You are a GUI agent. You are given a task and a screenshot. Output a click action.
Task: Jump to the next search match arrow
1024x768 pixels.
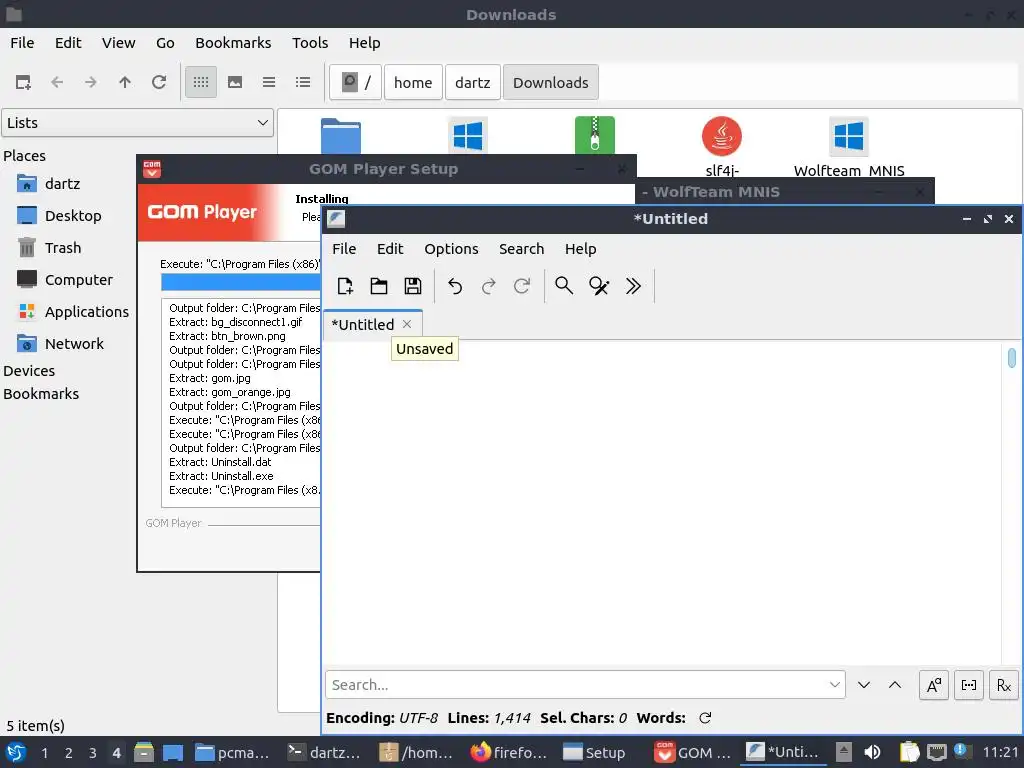864,685
